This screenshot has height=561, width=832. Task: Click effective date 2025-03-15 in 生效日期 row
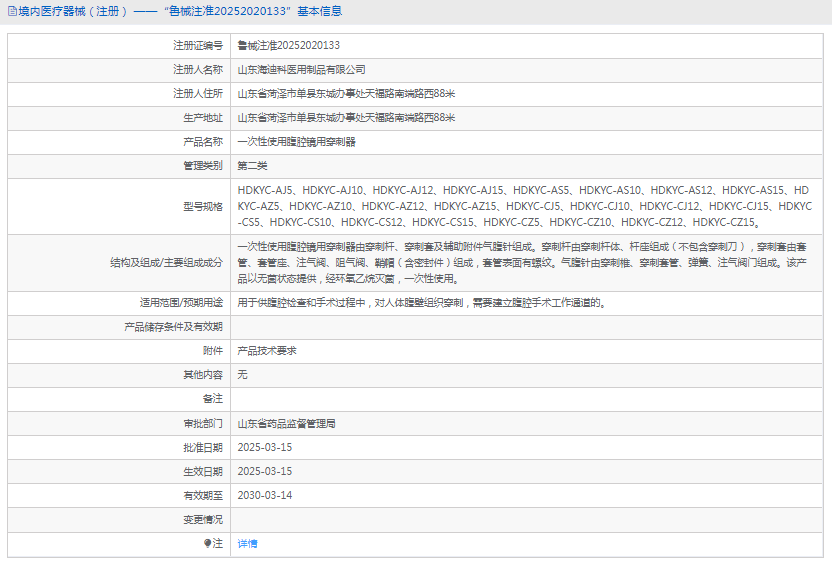[265, 471]
